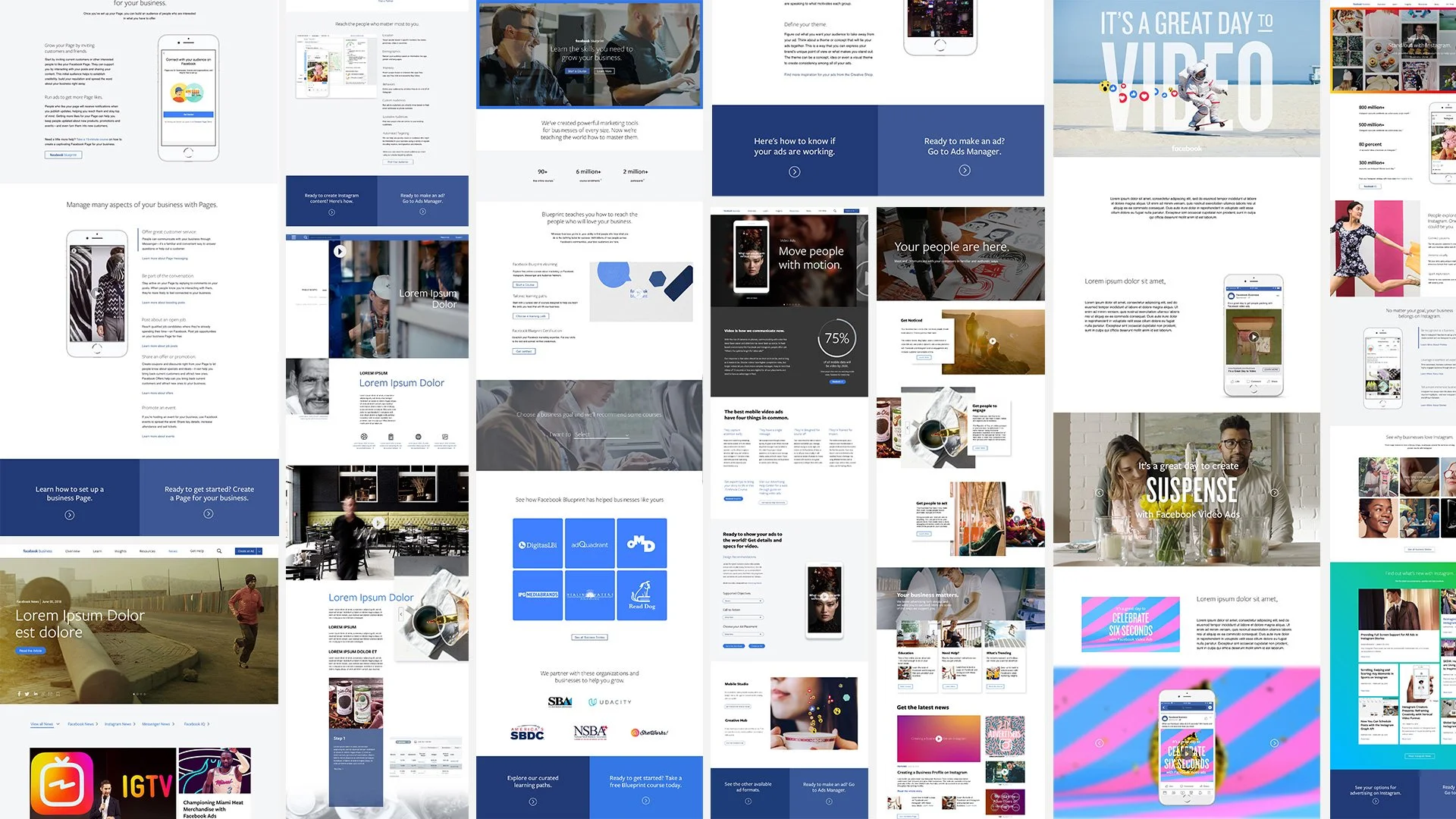Viewport: 1456px width, 819px height.
Task: Select the Insights item in the navigation bar
Action: click(x=120, y=551)
